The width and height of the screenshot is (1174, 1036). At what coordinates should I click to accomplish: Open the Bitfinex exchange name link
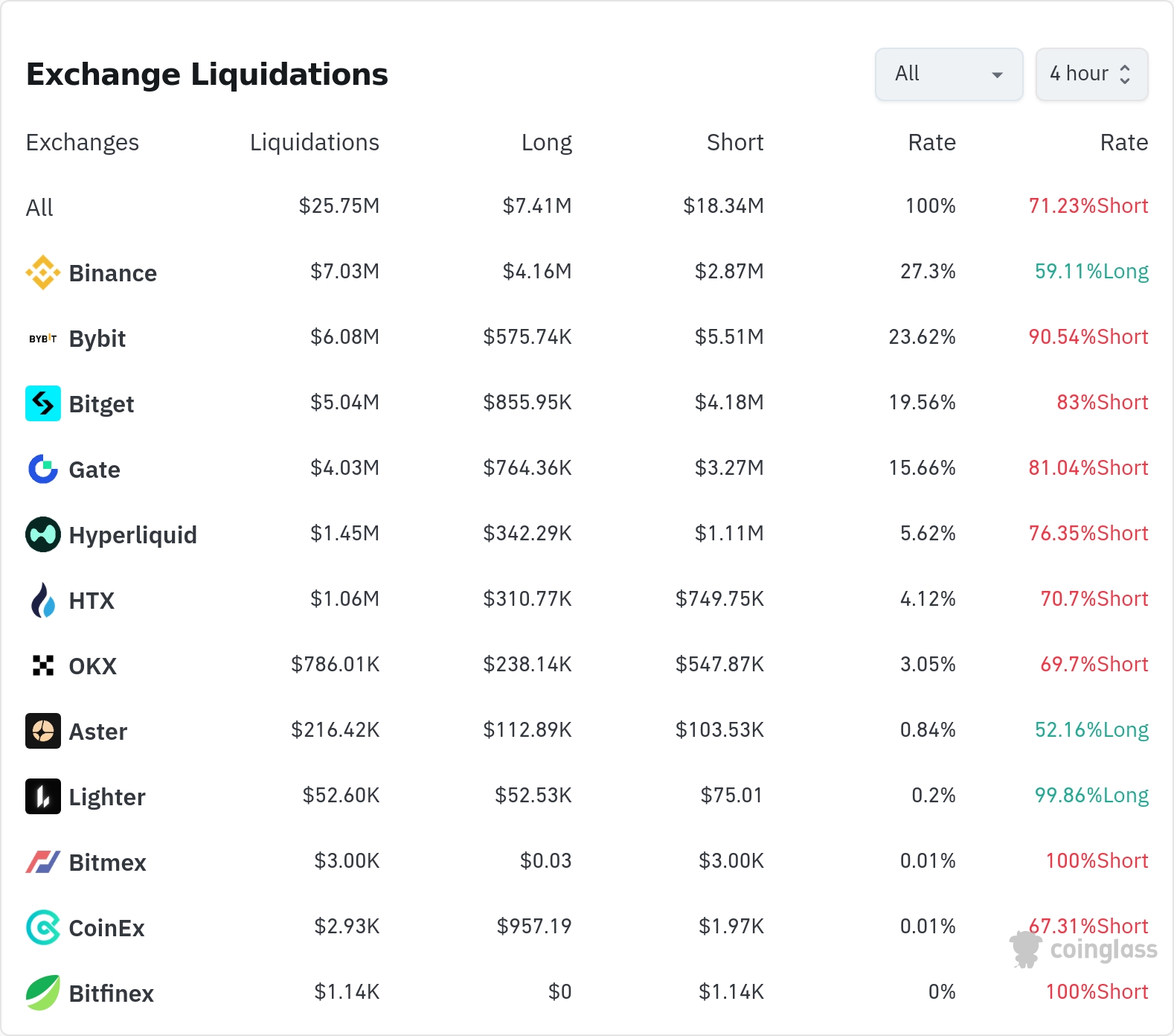[x=111, y=994]
